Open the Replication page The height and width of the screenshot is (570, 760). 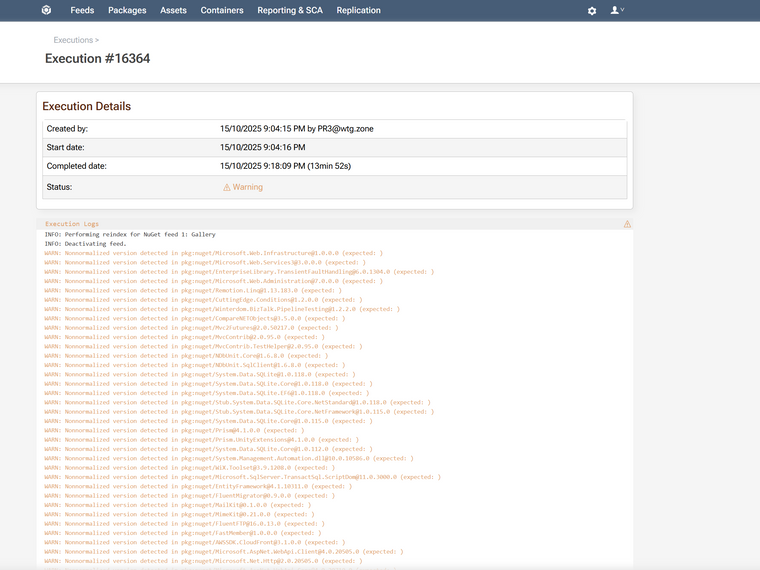(358, 11)
